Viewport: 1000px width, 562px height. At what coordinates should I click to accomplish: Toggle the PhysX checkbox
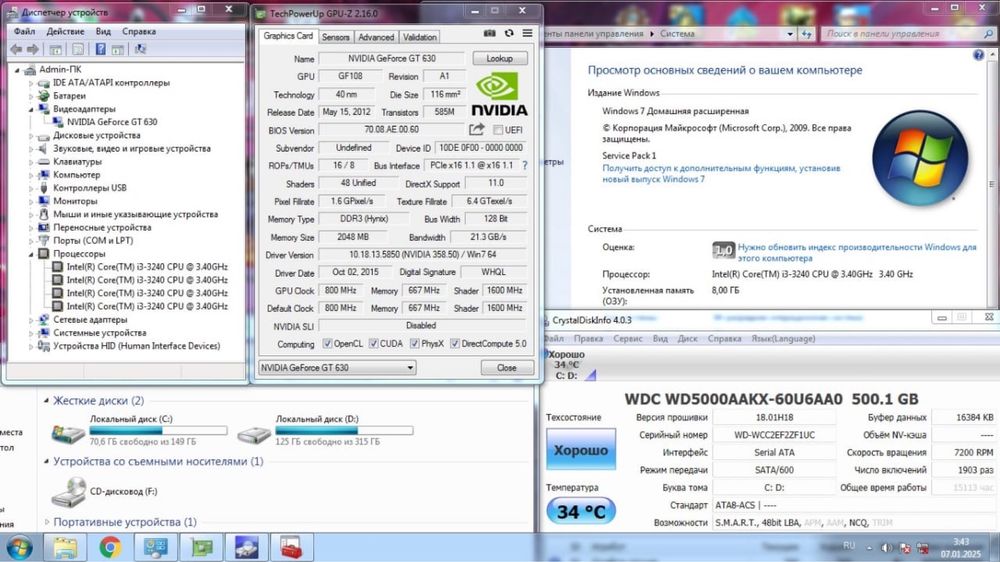[415, 344]
